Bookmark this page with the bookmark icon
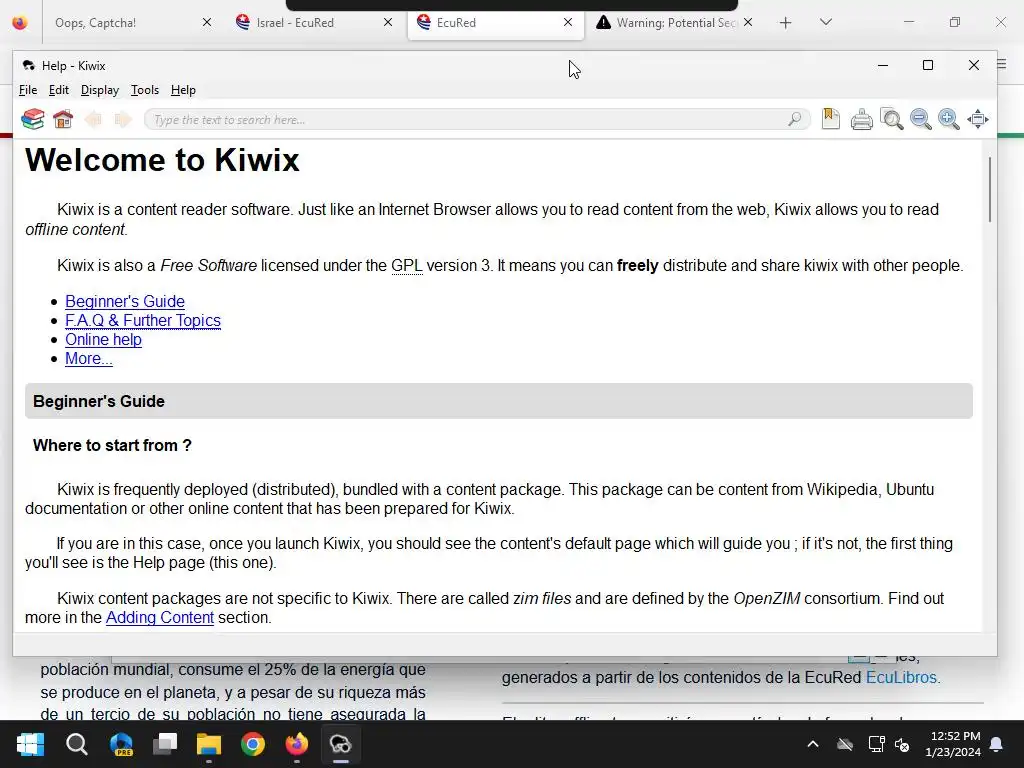Viewport: 1024px width, 768px height. pyautogui.click(x=831, y=119)
